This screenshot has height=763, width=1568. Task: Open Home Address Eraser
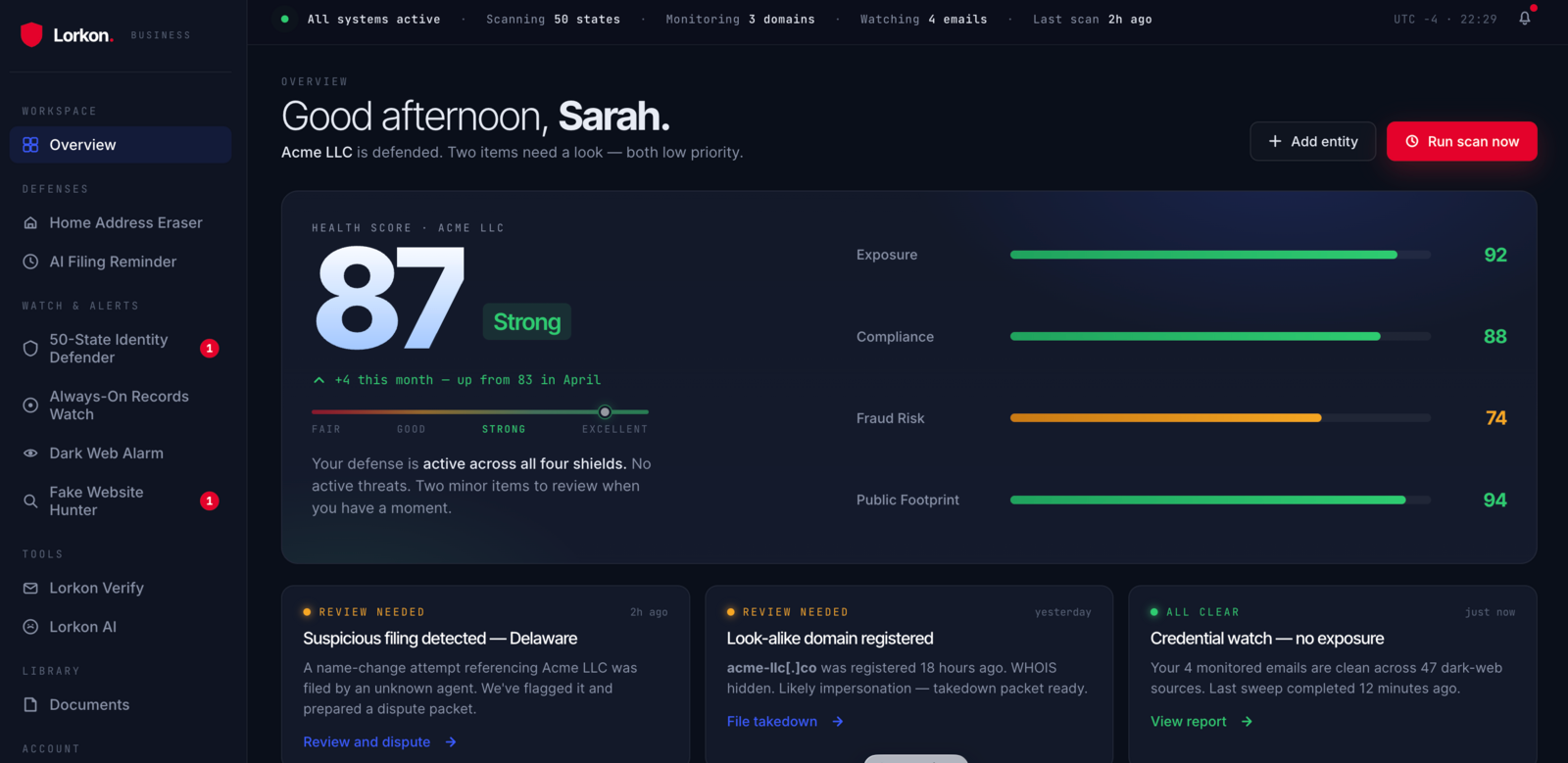pos(121,223)
